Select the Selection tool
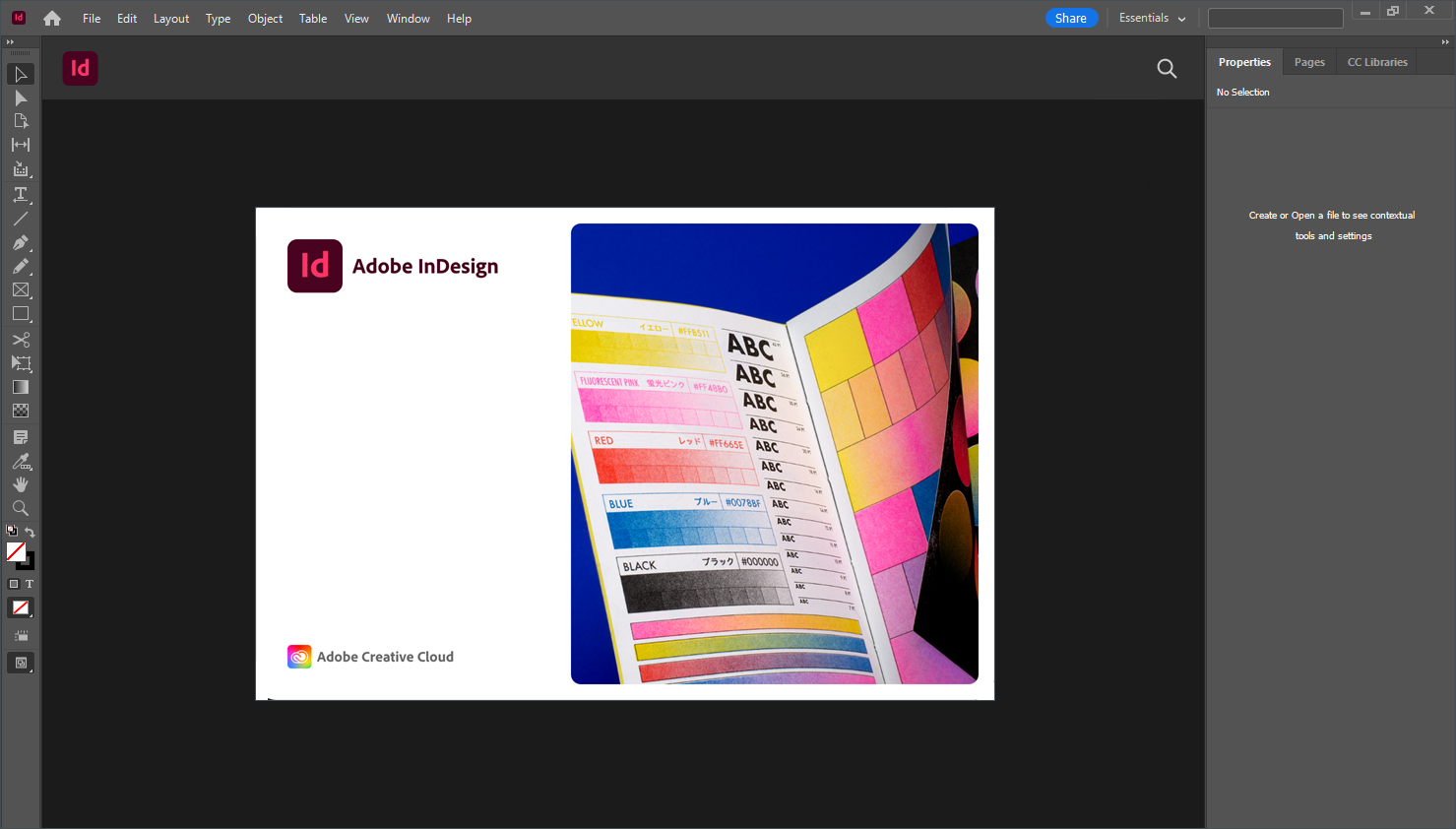The image size is (1456, 829). click(21, 75)
